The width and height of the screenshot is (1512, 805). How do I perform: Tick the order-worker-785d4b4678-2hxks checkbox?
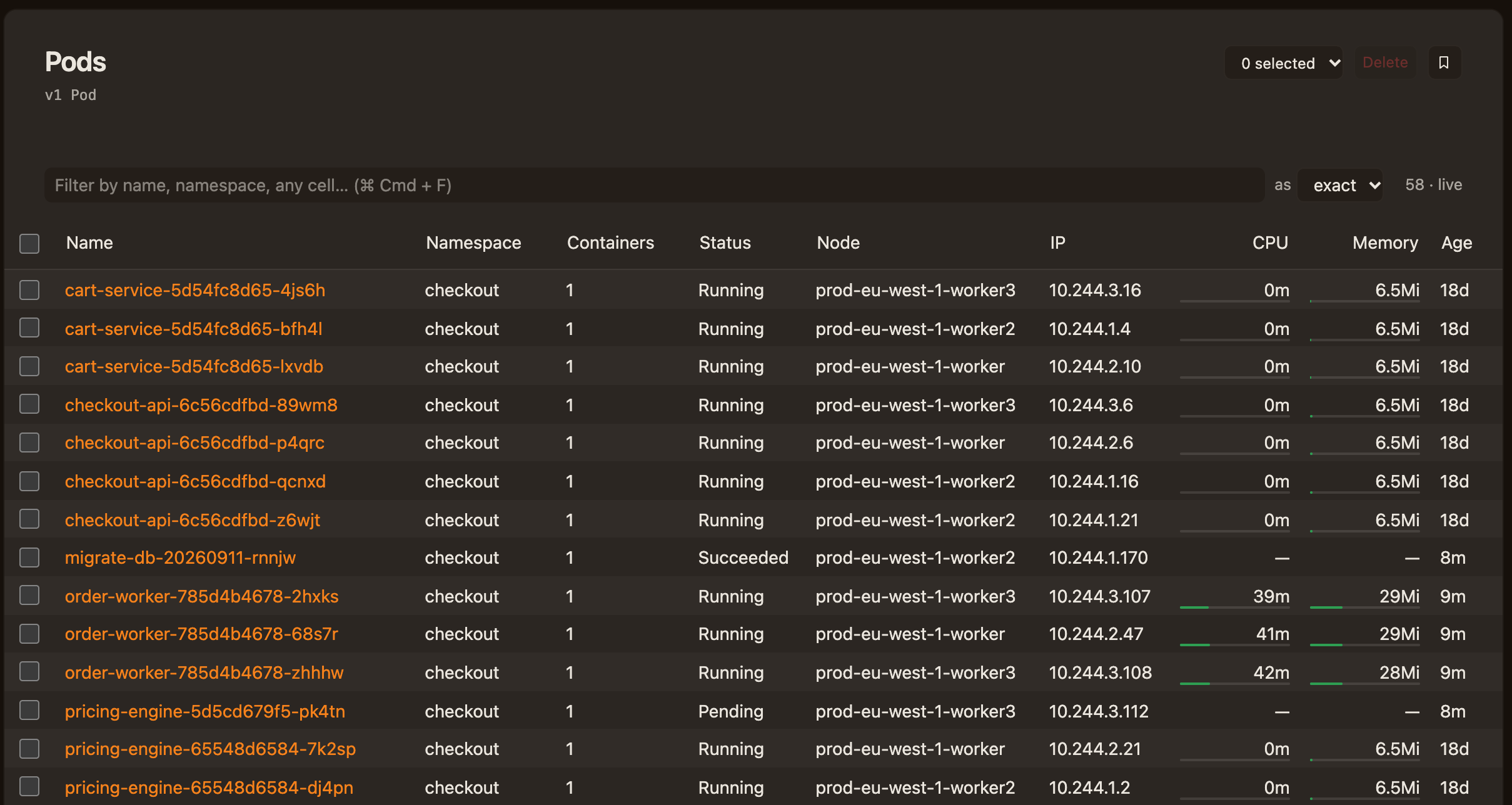(x=29, y=596)
